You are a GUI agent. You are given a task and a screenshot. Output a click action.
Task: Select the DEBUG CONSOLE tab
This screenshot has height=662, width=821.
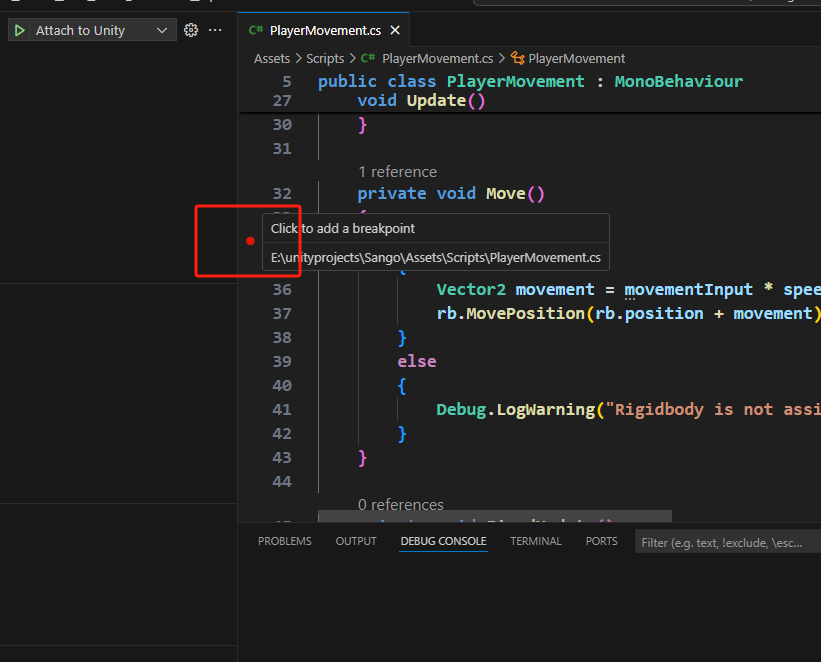(x=443, y=541)
